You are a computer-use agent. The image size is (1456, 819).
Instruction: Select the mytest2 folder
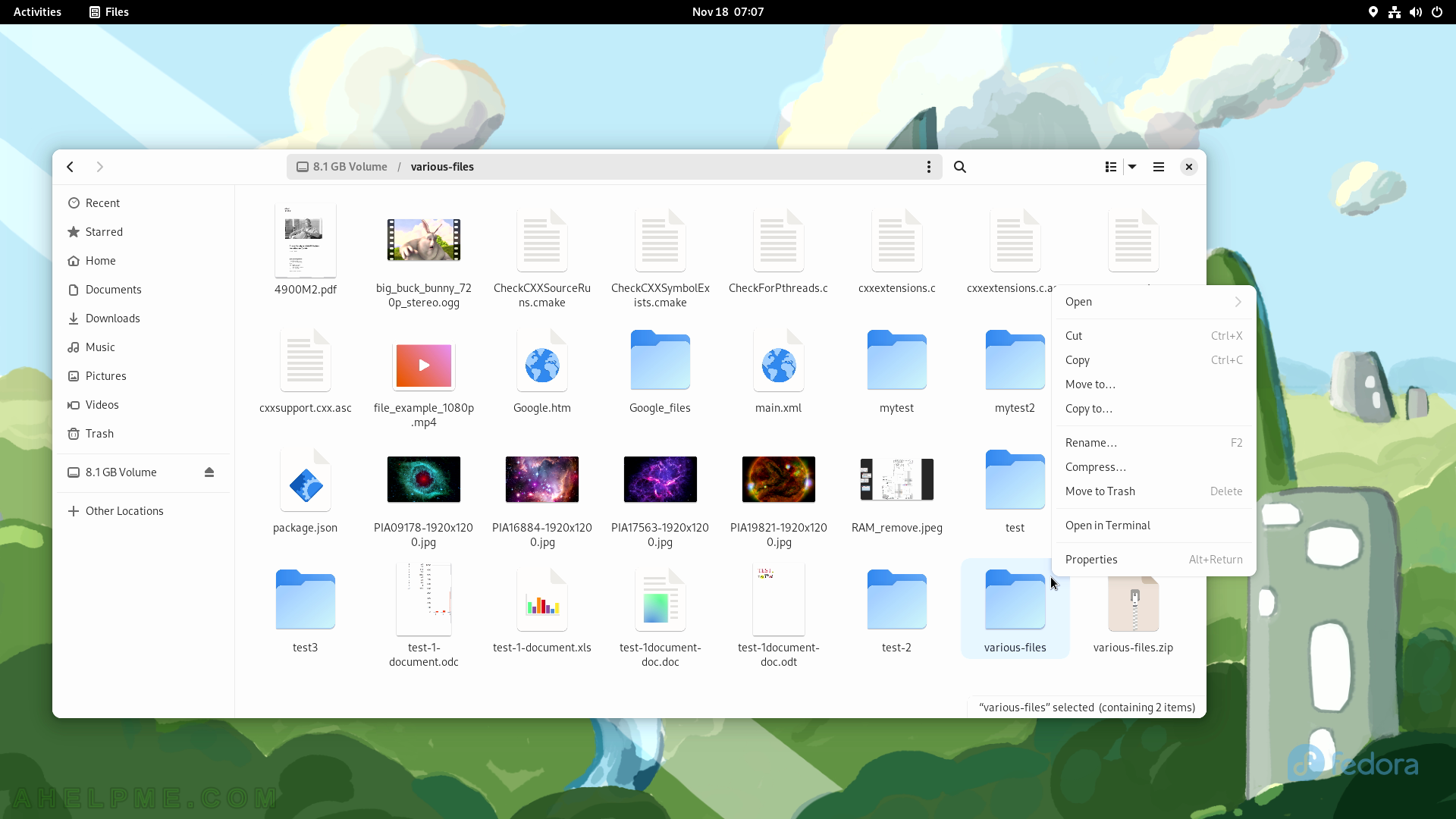[1015, 360]
